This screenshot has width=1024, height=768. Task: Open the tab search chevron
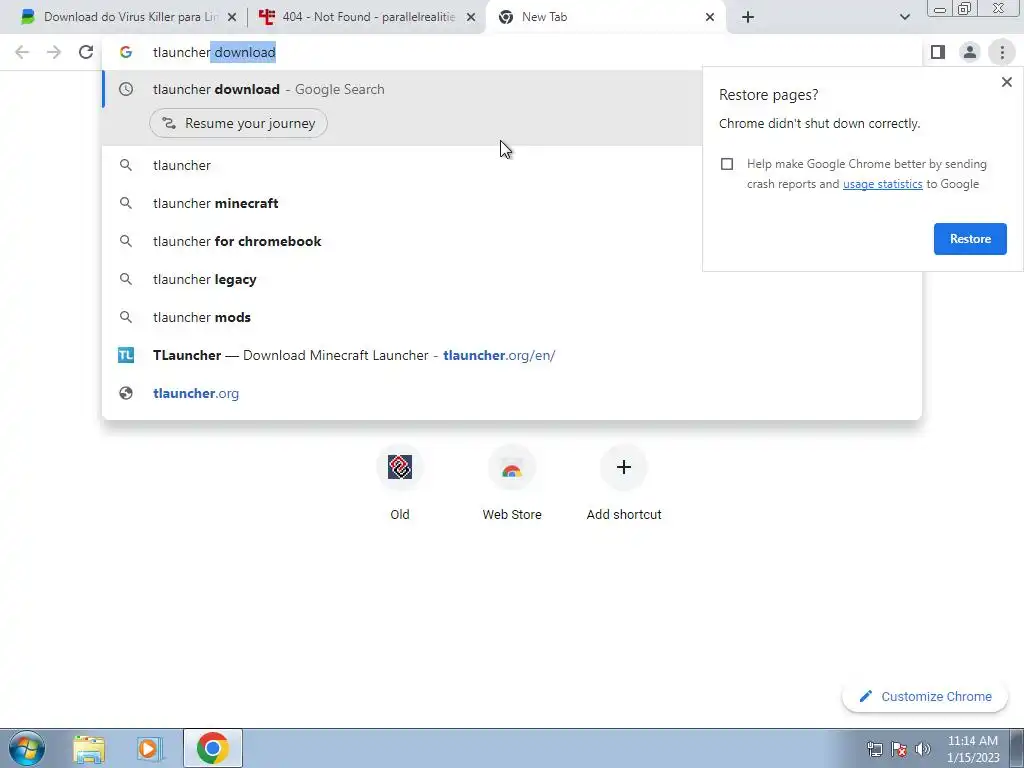coord(904,17)
